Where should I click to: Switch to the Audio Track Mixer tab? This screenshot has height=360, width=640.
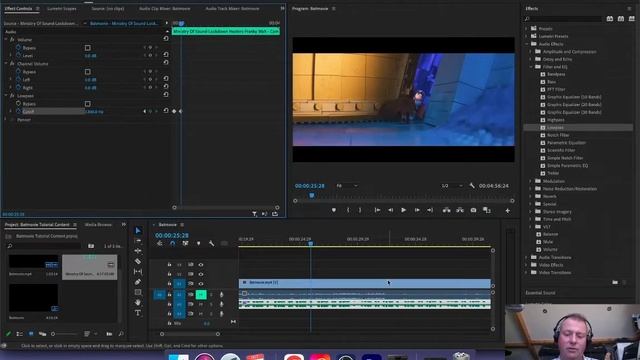pyautogui.click(x=232, y=8)
